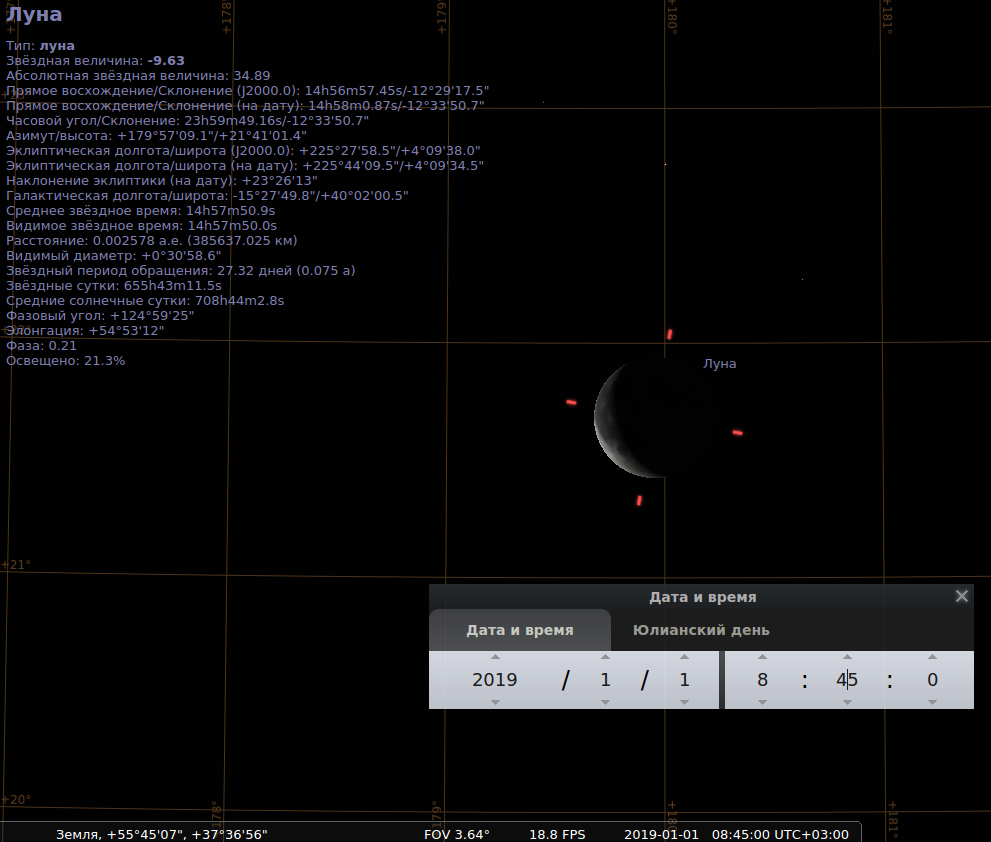The height and width of the screenshot is (842, 991).
Task: Click the year field showing 2019
Action: (x=495, y=680)
